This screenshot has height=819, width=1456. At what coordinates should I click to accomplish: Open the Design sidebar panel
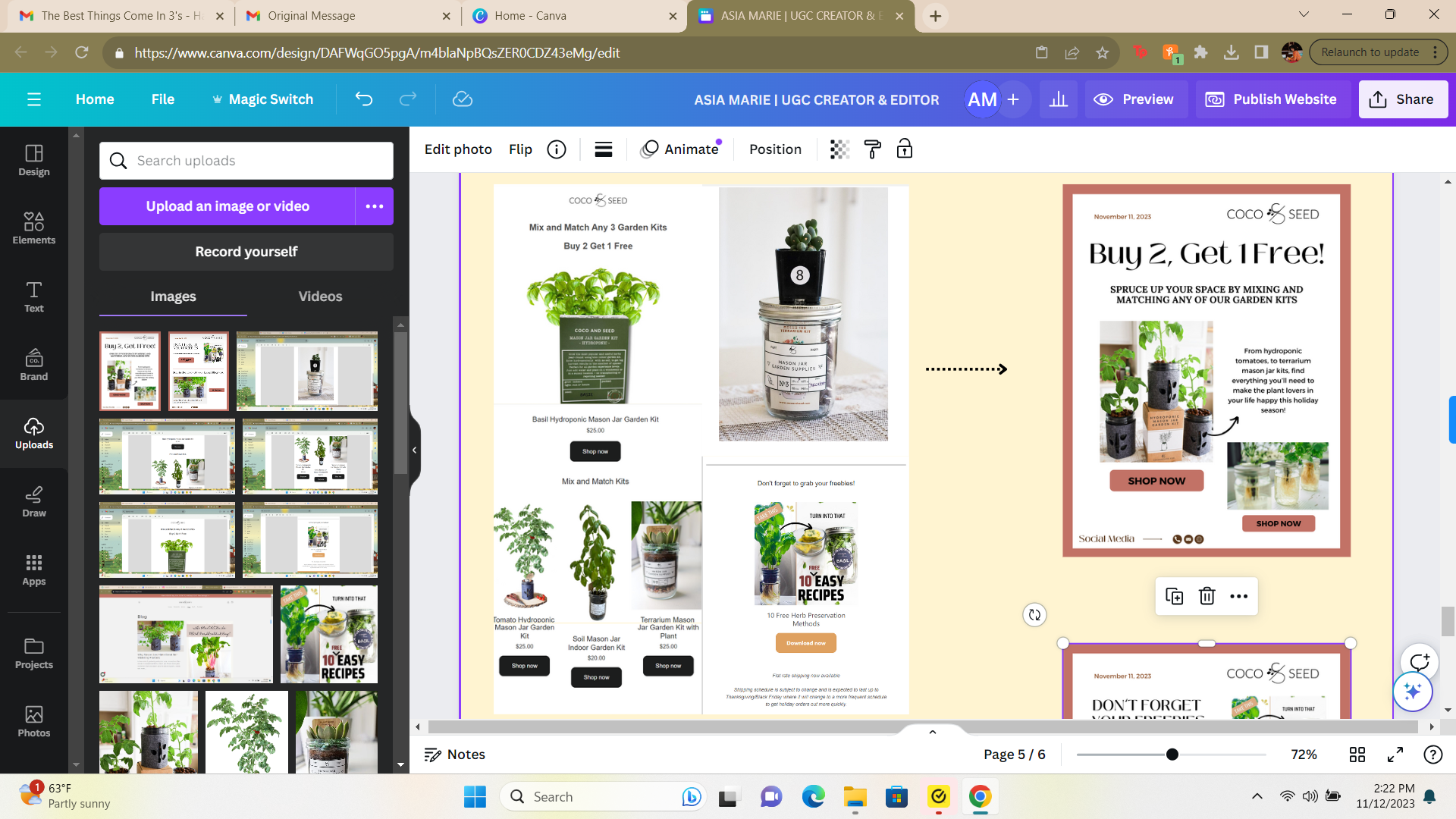(x=34, y=160)
